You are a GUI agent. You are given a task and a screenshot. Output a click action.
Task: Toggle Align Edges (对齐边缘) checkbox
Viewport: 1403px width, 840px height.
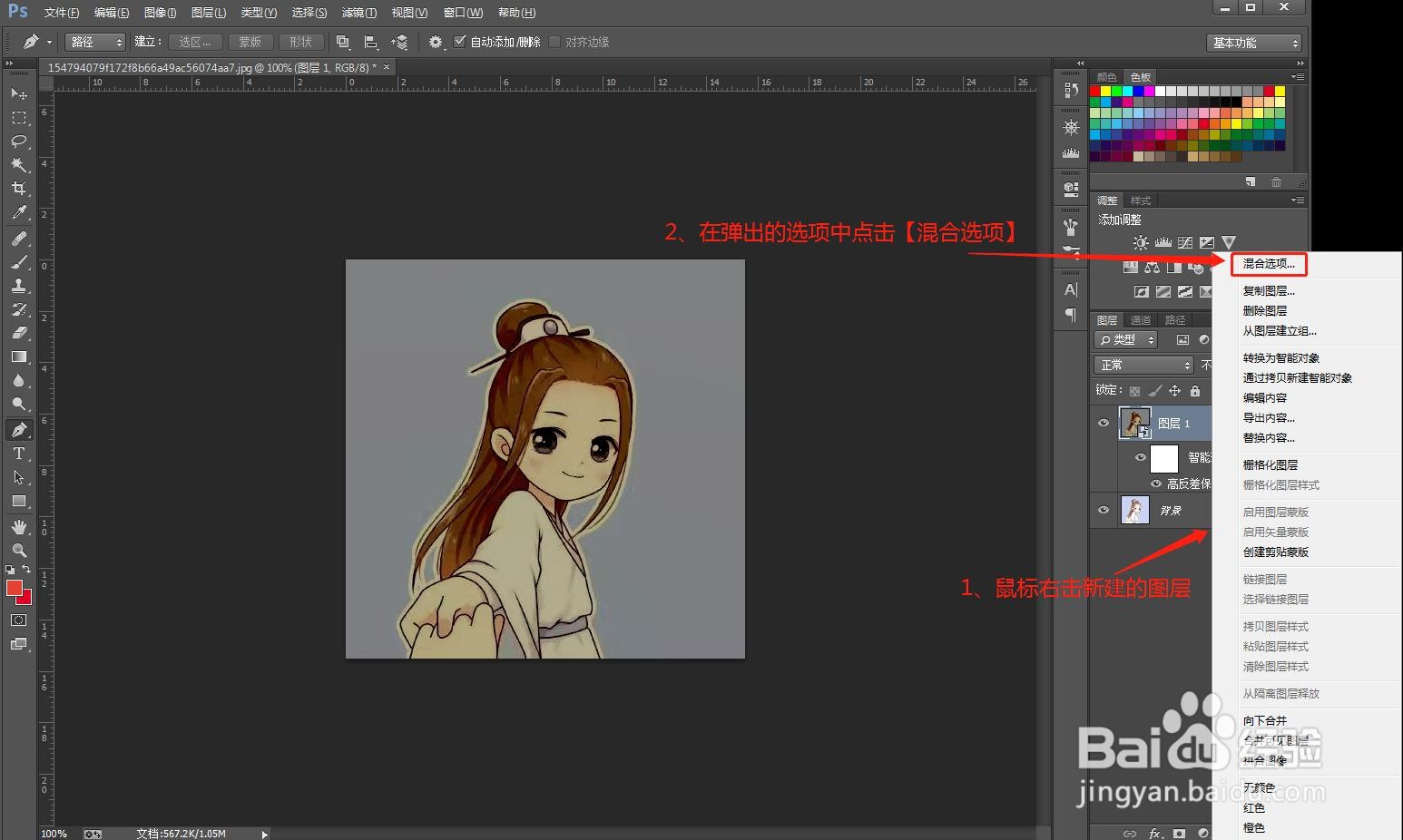pyautogui.click(x=554, y=42)
